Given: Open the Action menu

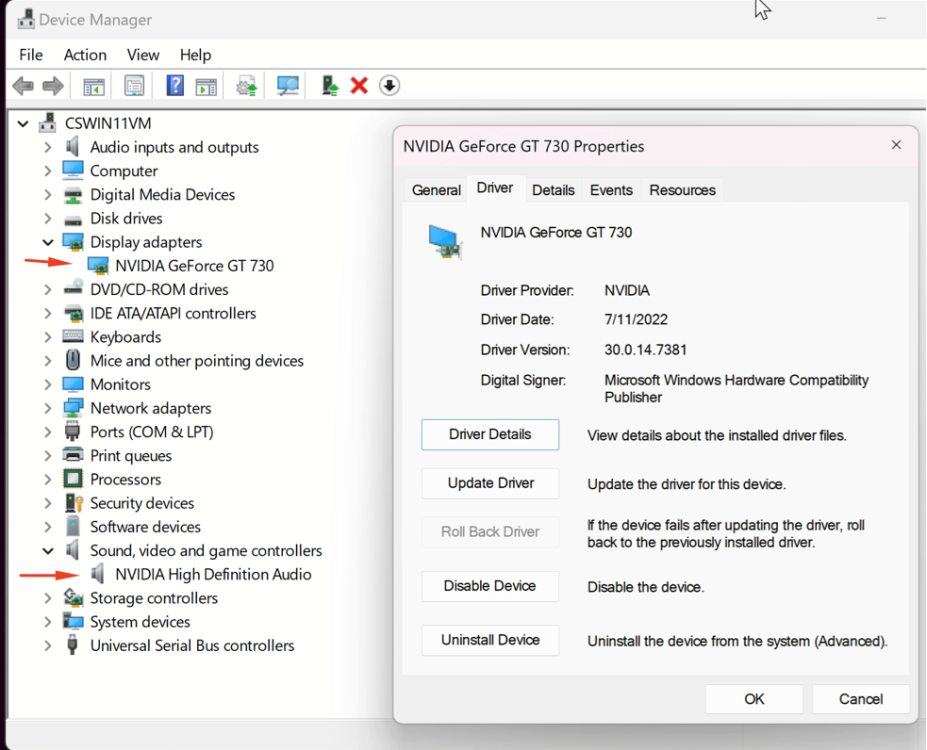Looking at the screenshot, I should tap(85, 55).
